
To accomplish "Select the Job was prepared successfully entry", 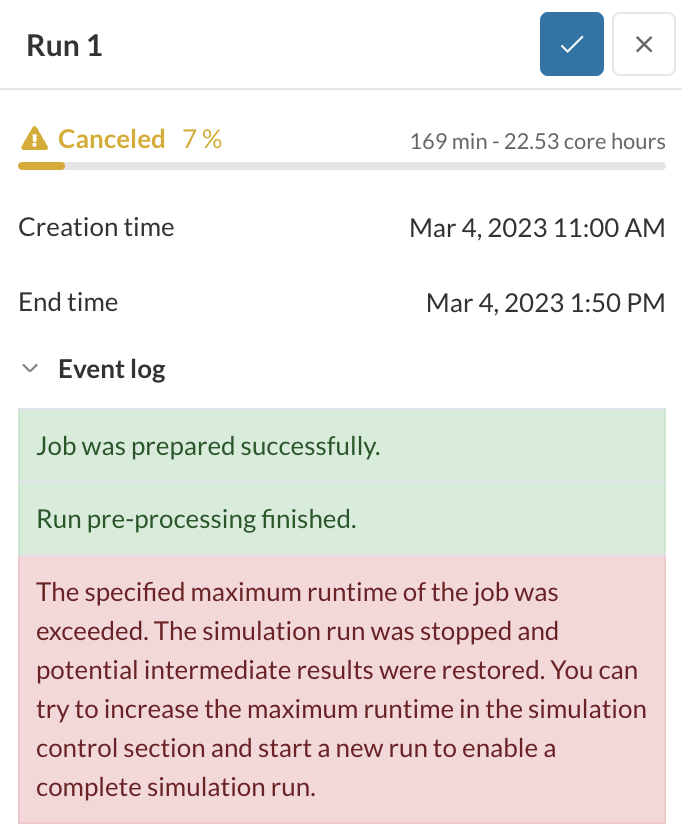I will [x=209, y=446].
